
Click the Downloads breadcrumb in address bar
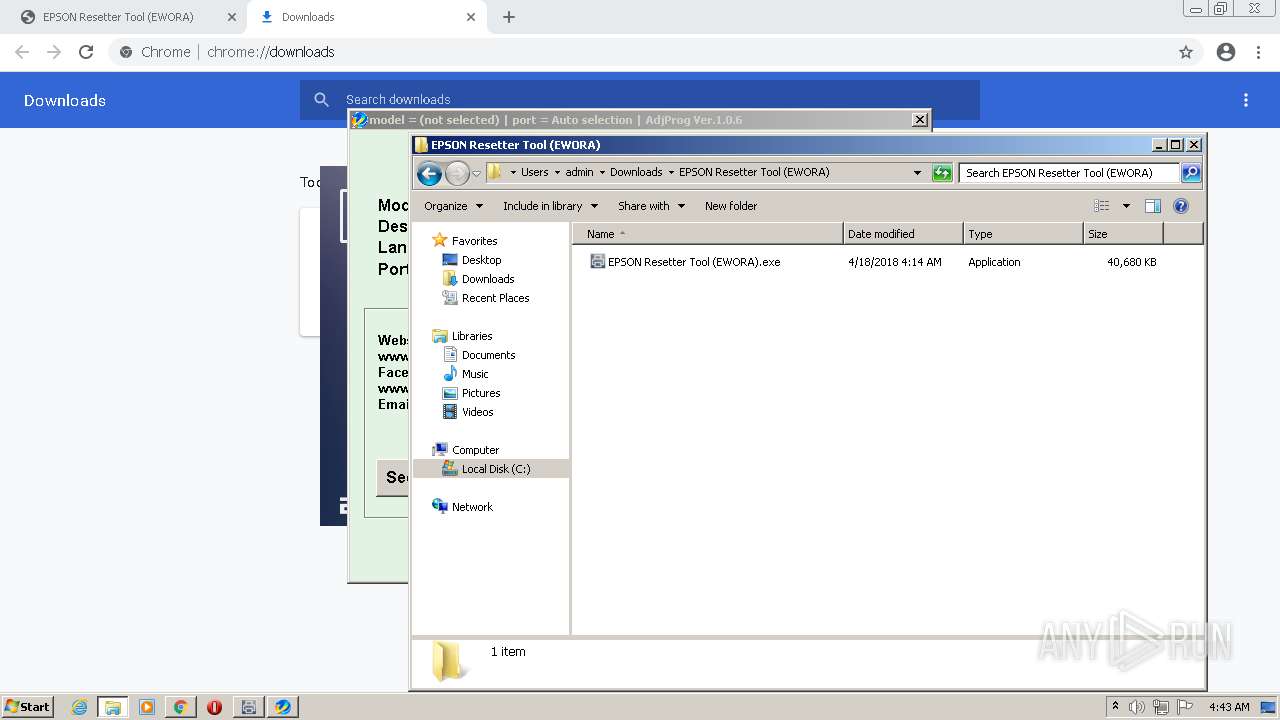pyautogui.click(x=636, y=172)
